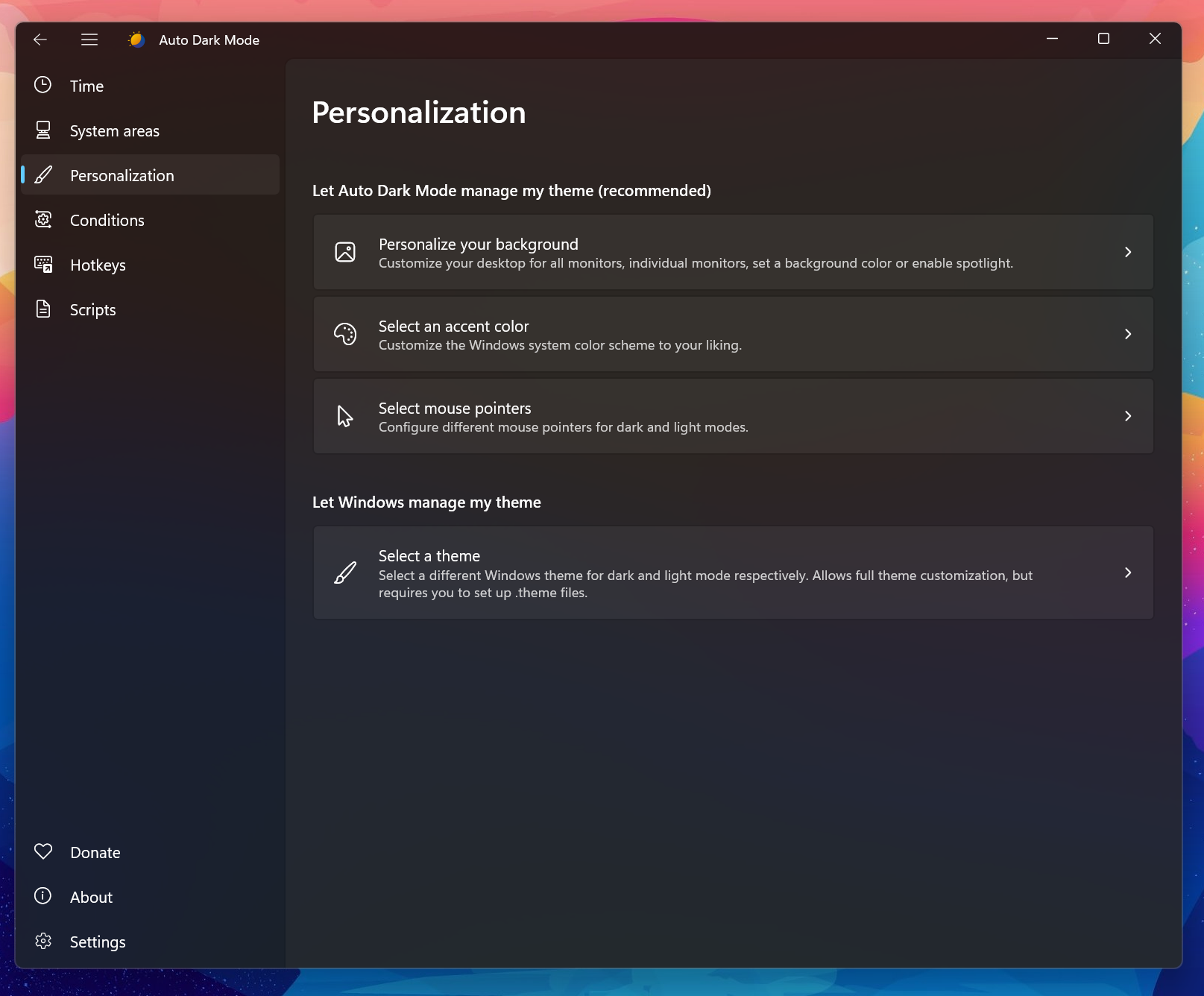1204x996 pixels.
Task: Open the Donate page
Action: tap(151, 852)
